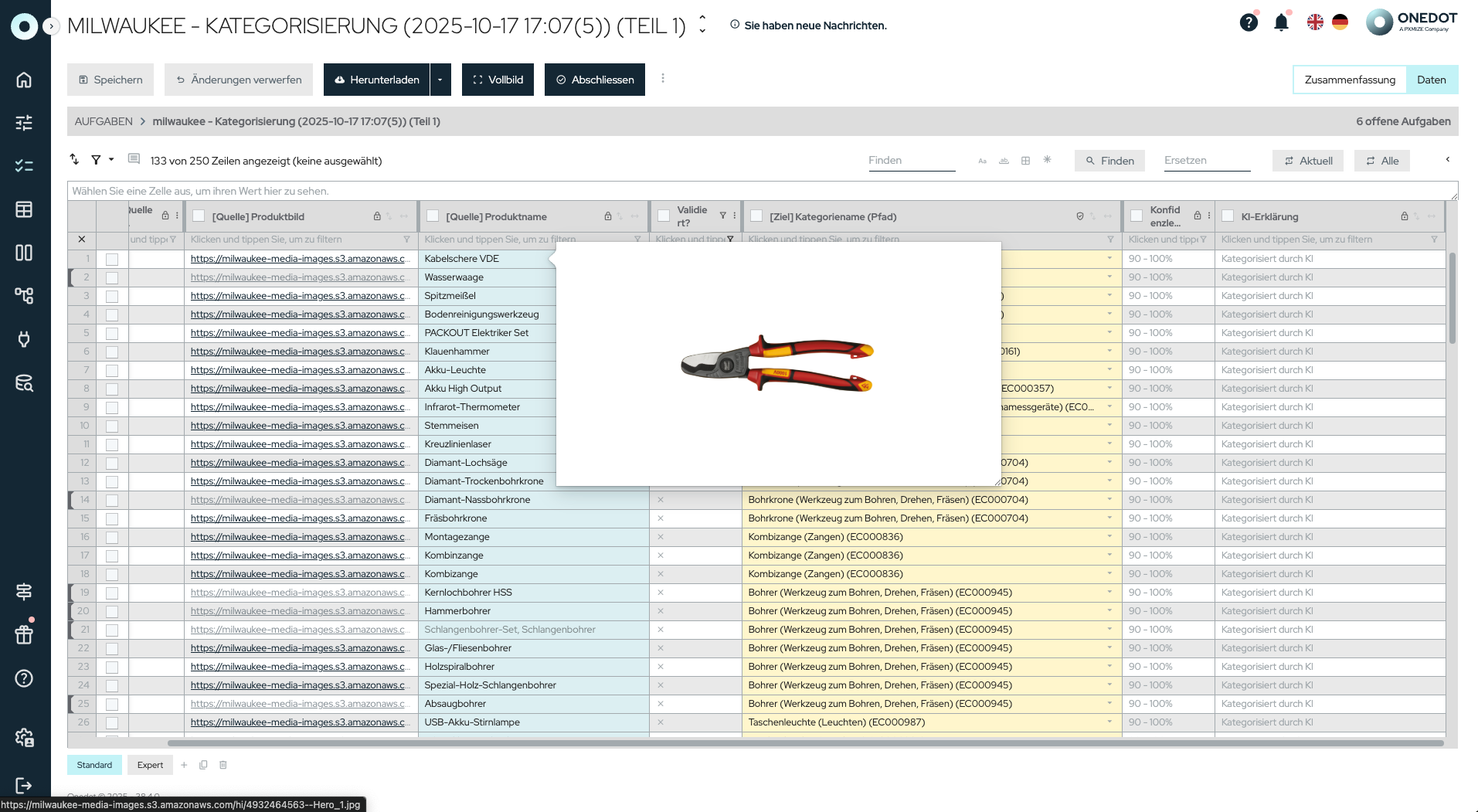The width and height of the screenshot is (1478, 812).
Task: Open category dropdown for USB-Akku-Stirnlampe row
Action: pyautogui.click(x=1109, y=722)
